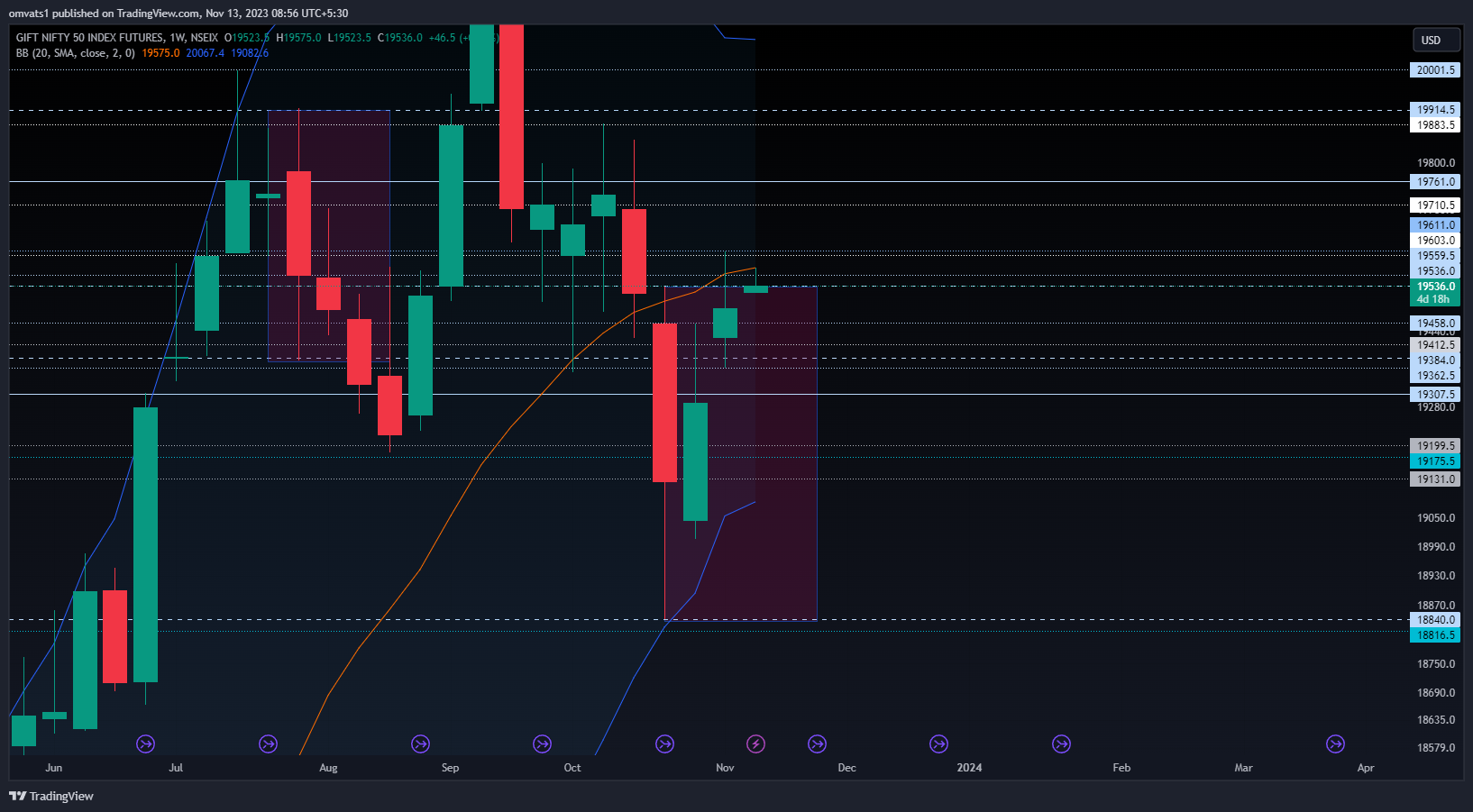The height and width of the screenshot is (812, 1473).
Task: Click the 19914.5 price level label
Action: tap(1435, 110)
